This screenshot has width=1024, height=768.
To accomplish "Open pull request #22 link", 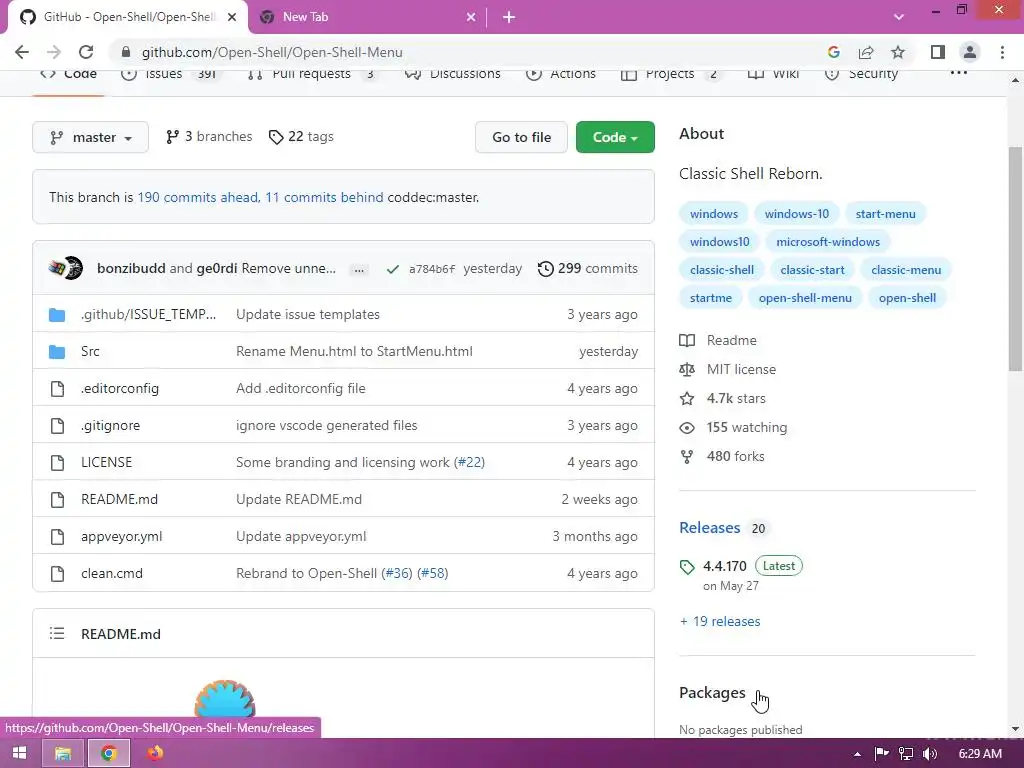I will tap(470, 462).
